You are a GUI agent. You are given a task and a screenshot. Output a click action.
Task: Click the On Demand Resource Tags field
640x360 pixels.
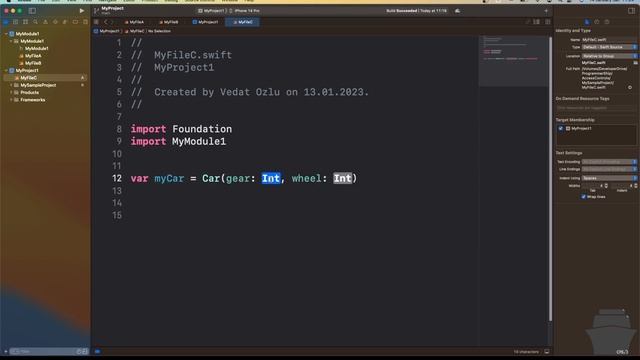pos(596,108)
